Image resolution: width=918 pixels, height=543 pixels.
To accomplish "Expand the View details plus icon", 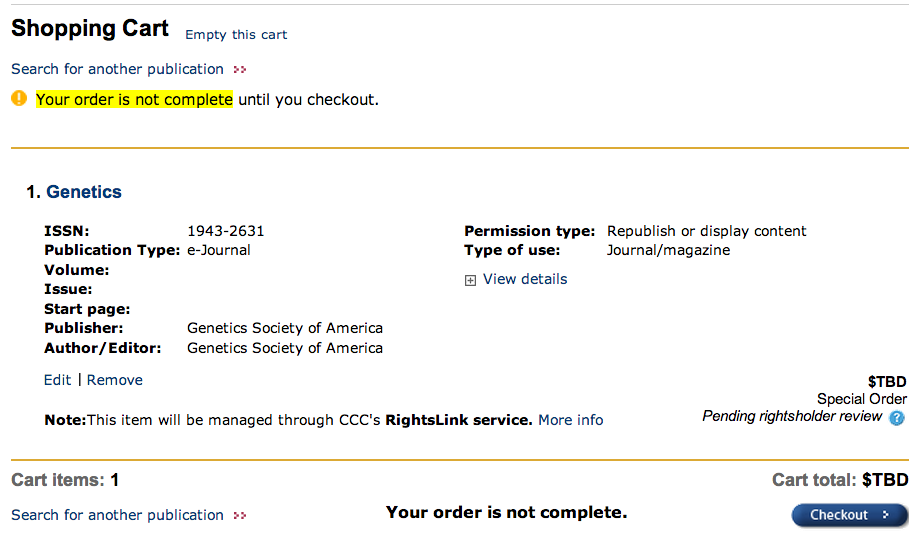I will tap(470, 281).
